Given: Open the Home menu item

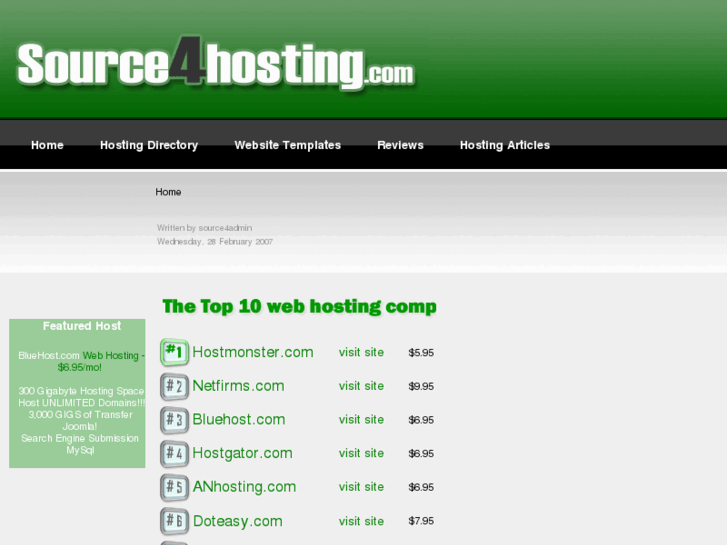Looking at the screenshot, I should click(x=47, y=145).
